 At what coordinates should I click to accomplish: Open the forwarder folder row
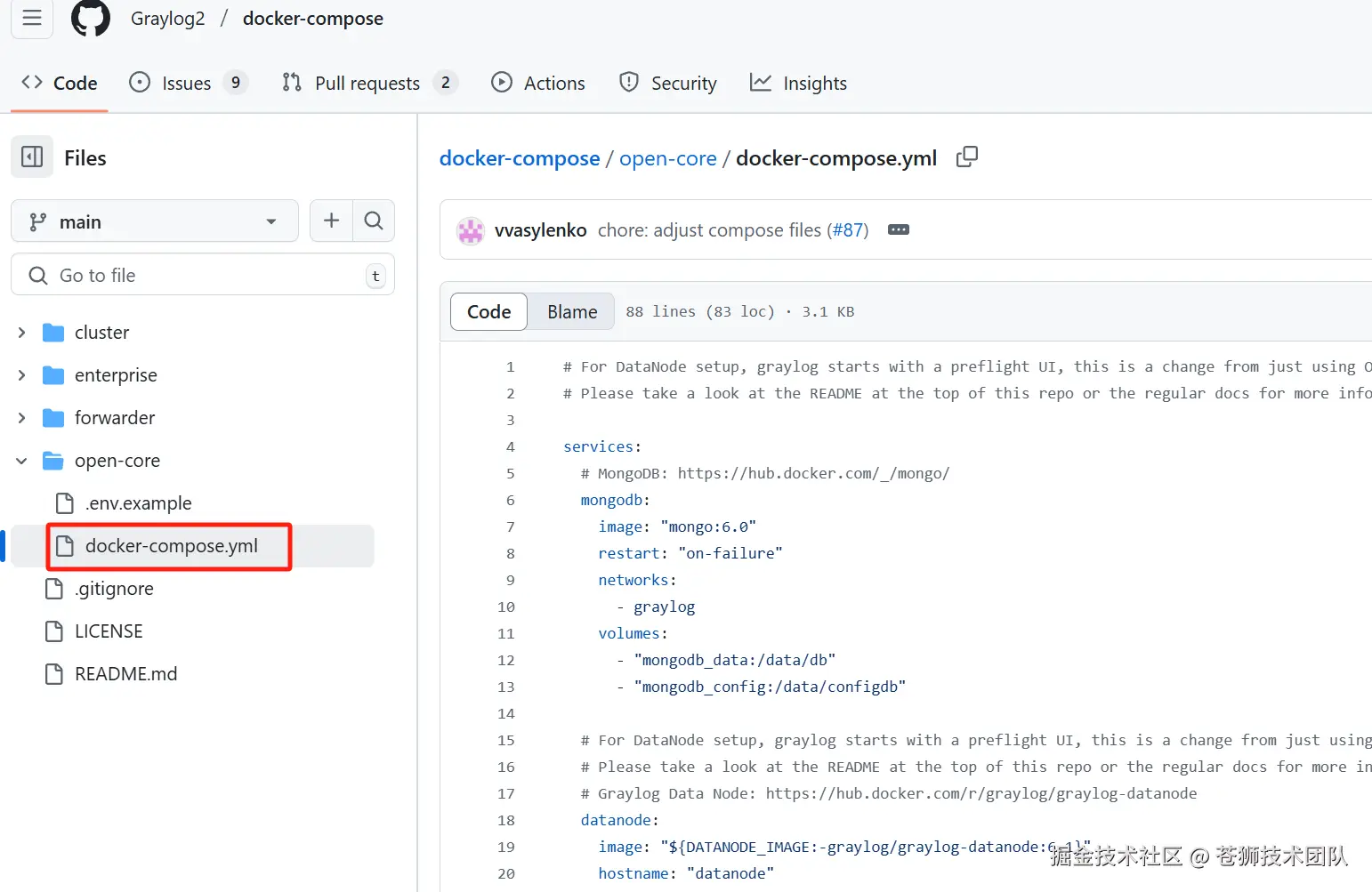192,418
